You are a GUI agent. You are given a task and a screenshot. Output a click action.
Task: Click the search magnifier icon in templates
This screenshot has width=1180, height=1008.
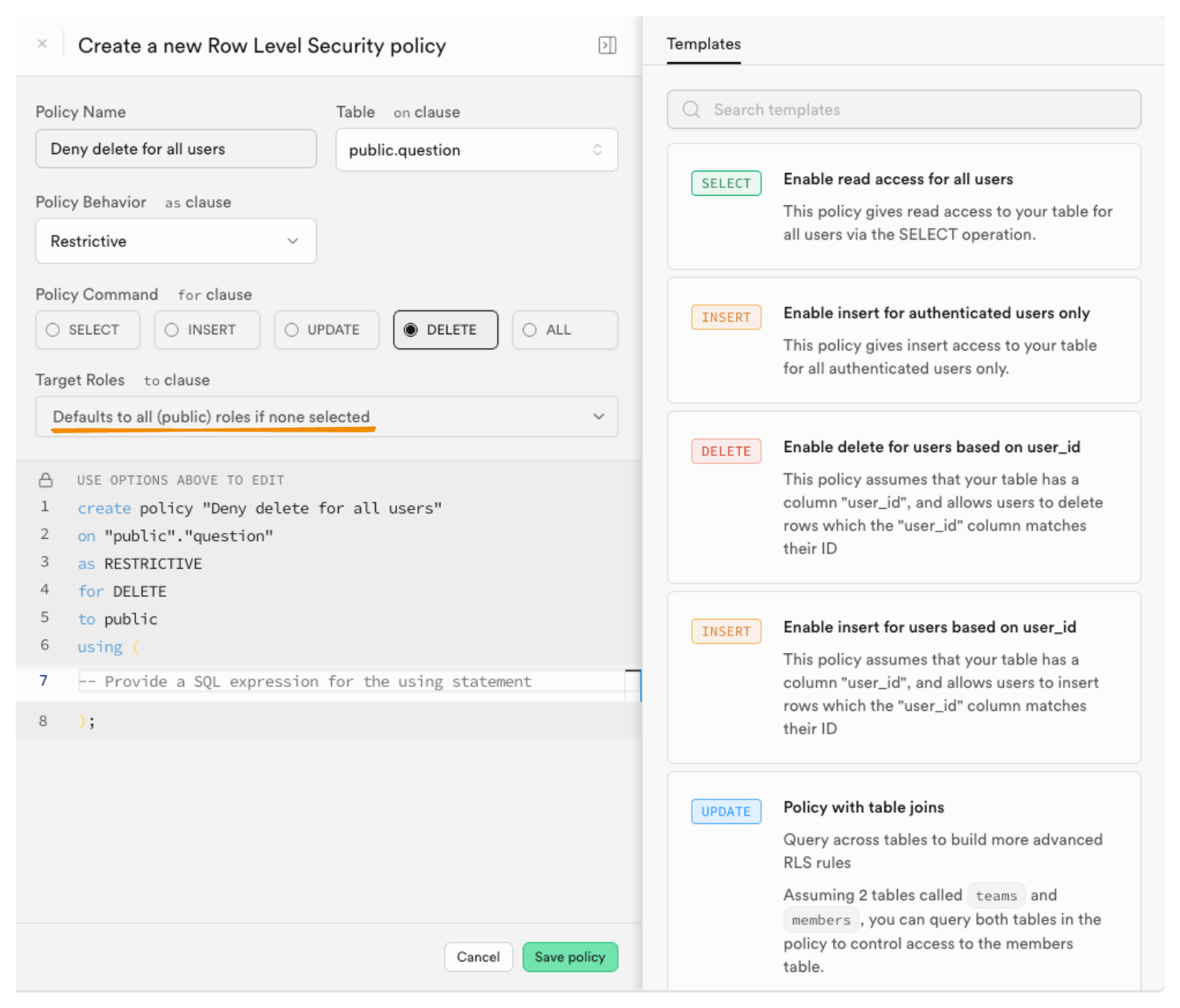(691, 109)
